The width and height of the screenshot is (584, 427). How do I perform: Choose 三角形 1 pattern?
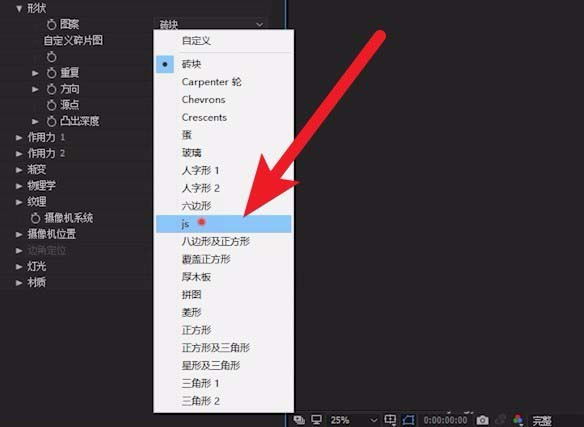click(223, 383)
